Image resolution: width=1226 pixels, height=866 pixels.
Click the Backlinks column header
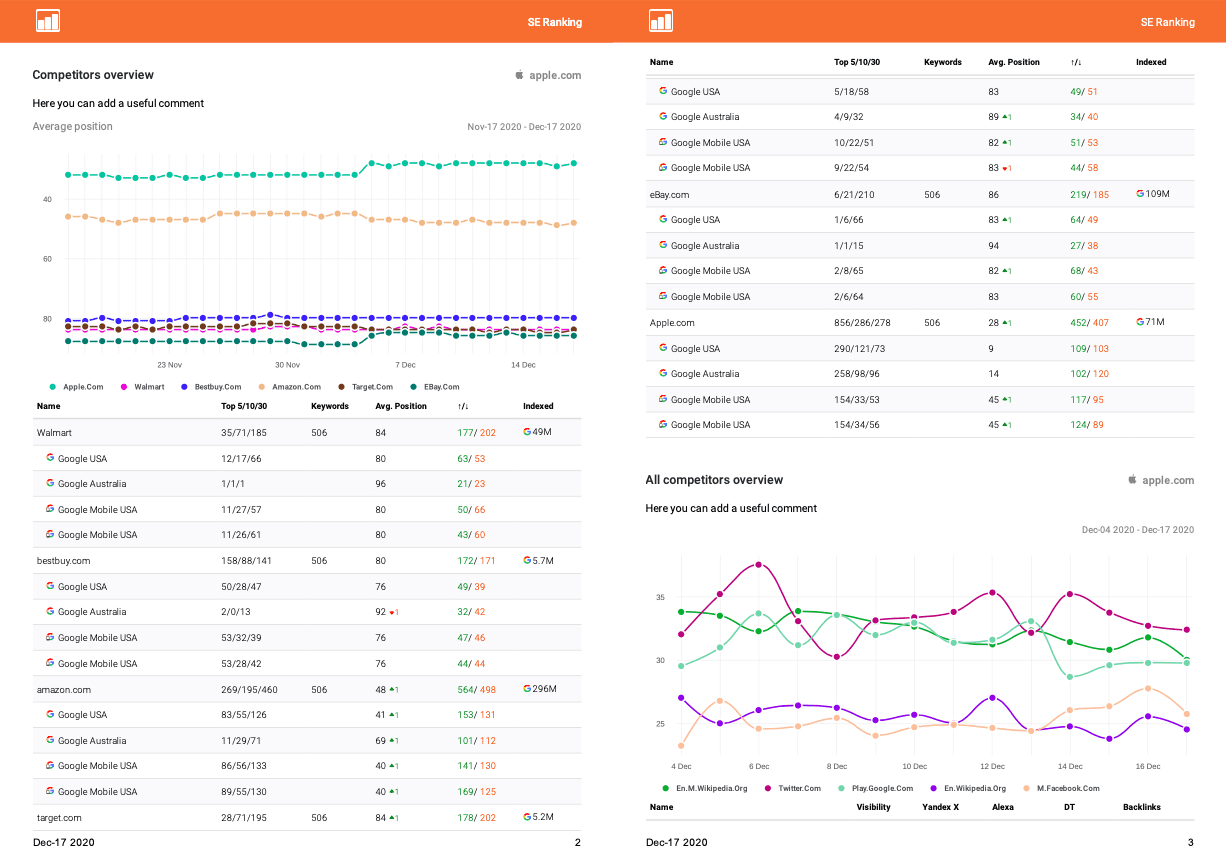point(1142,807)
